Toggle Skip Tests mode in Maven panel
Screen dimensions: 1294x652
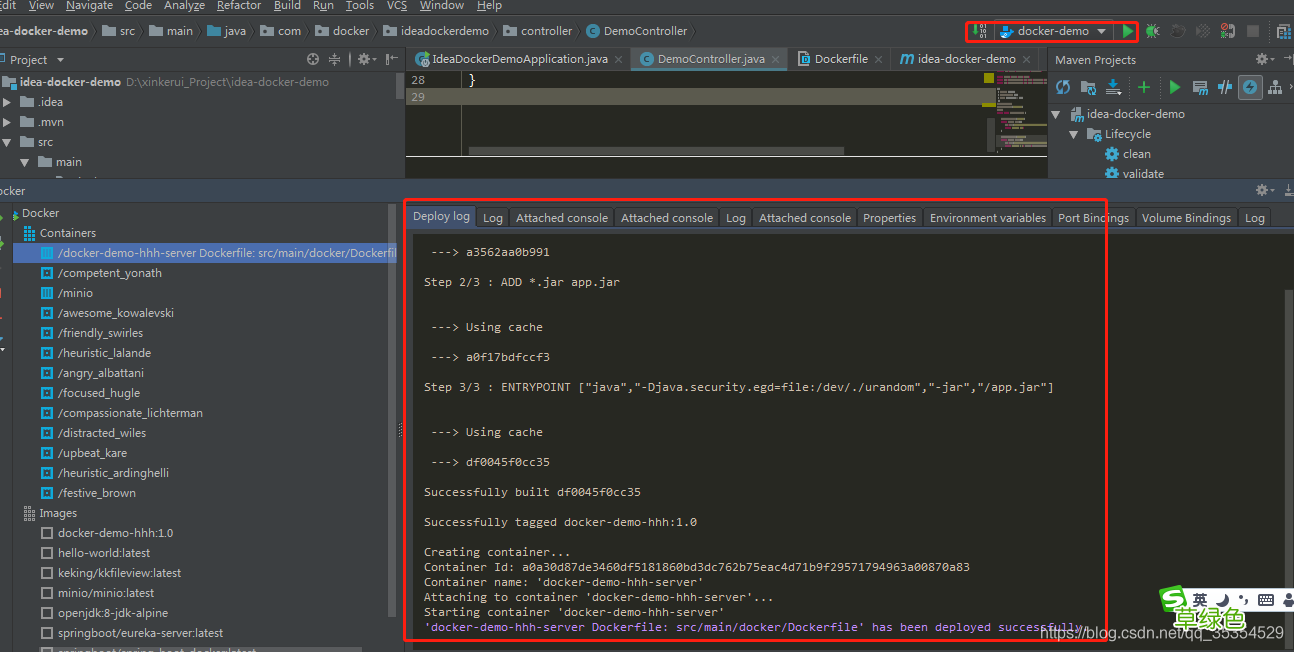(1224, 87)
